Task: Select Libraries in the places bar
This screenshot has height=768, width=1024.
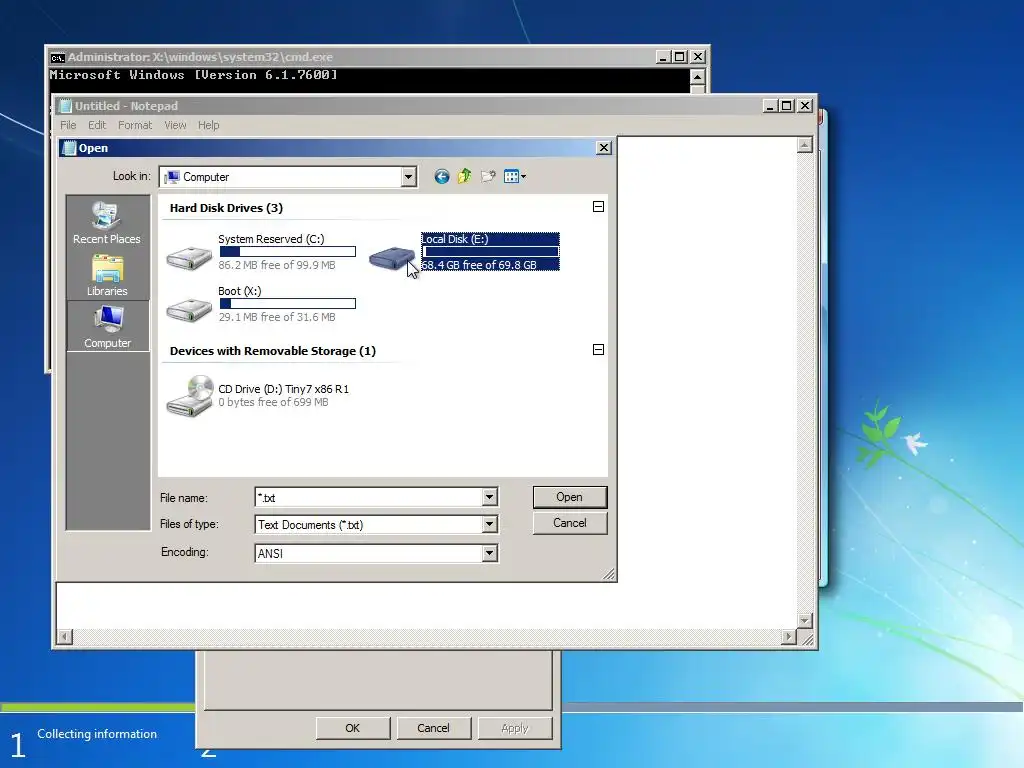Action: [x=107, y=276]
